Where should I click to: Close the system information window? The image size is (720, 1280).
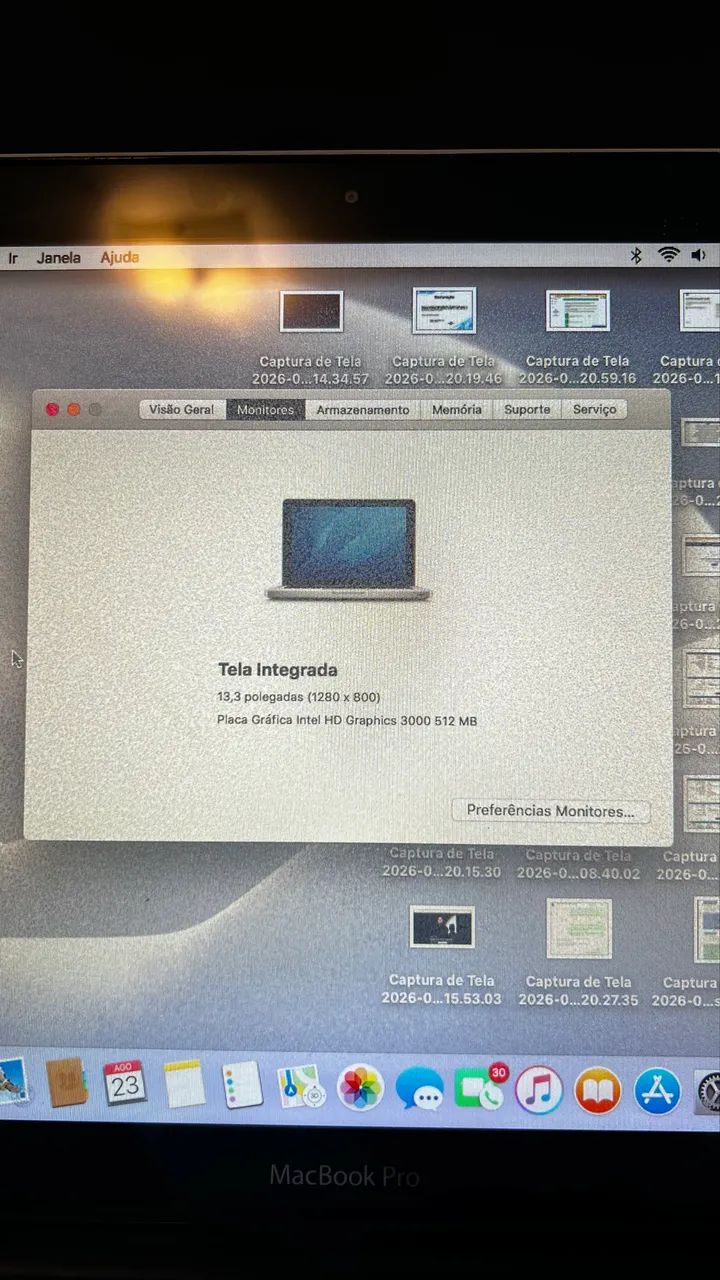[52, 409]
